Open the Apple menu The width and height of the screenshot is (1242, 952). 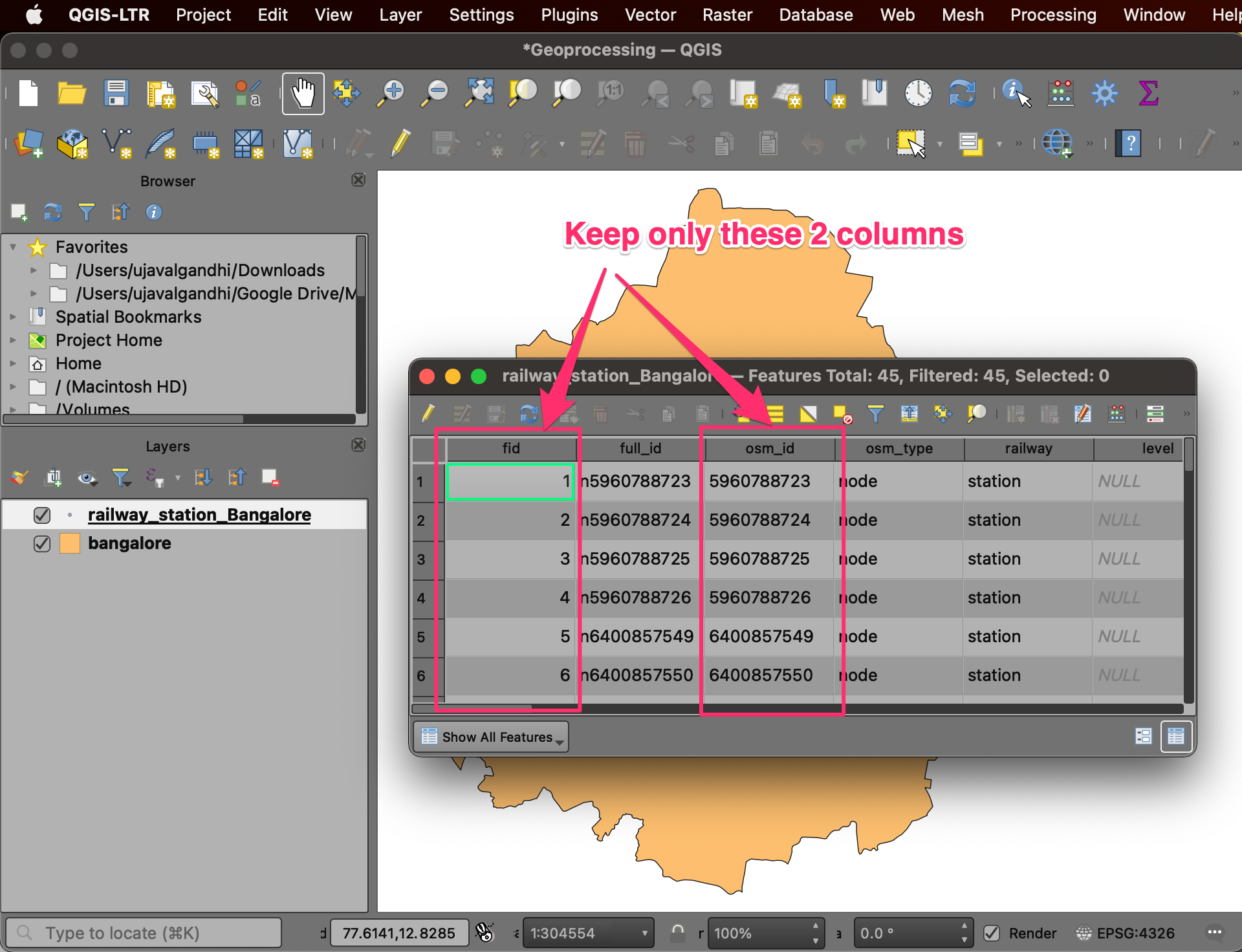click(34, 15)
